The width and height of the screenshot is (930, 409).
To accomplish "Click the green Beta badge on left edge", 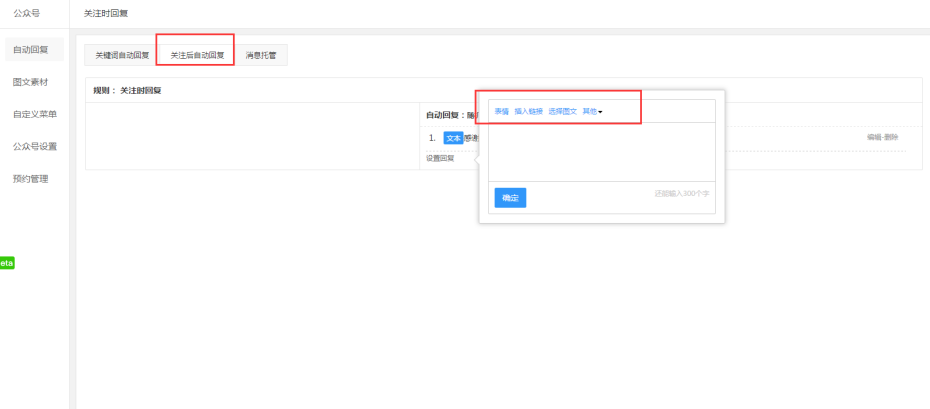I will 7,263.
